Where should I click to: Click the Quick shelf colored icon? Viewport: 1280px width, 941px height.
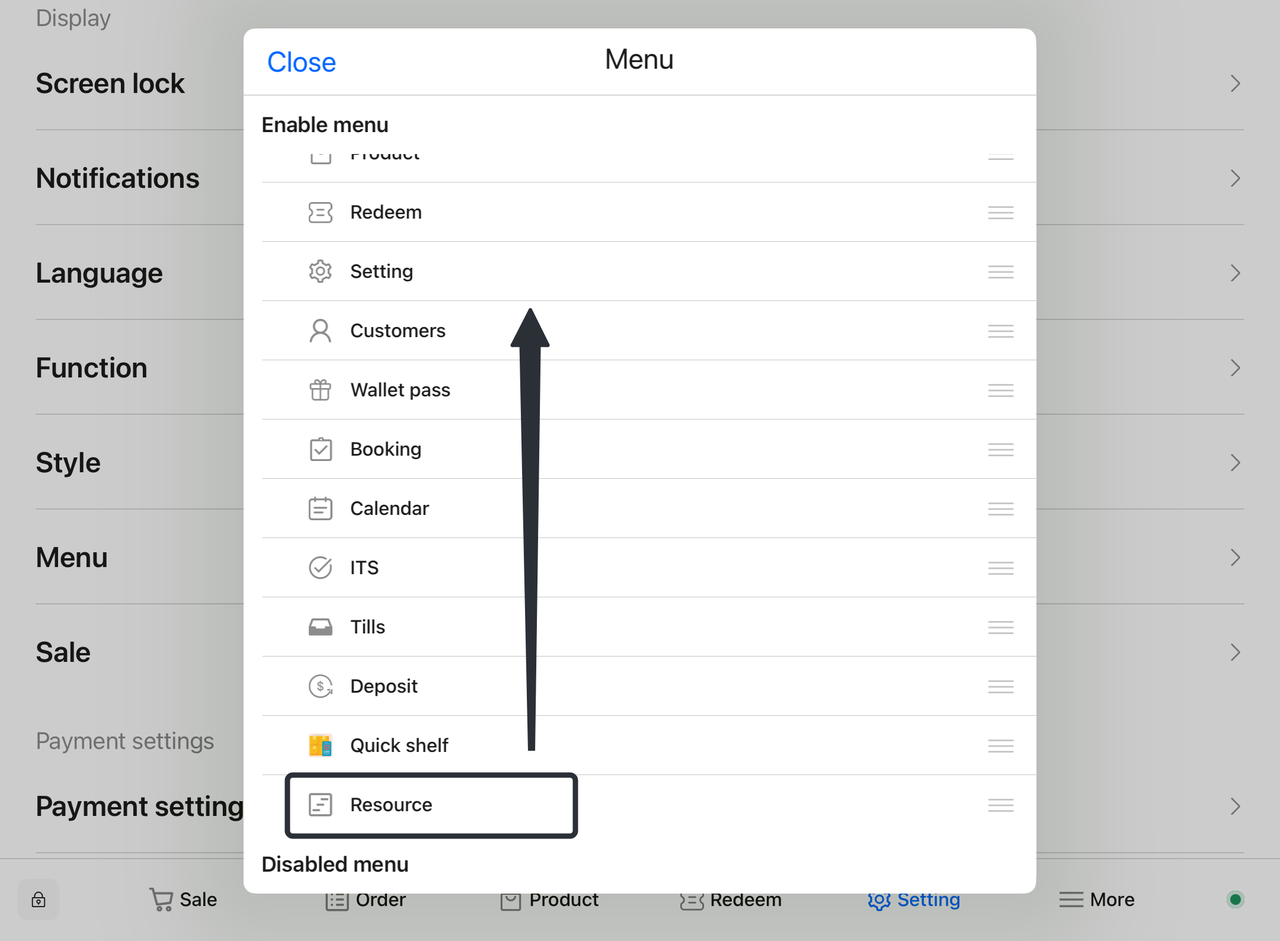pos(320,745)
